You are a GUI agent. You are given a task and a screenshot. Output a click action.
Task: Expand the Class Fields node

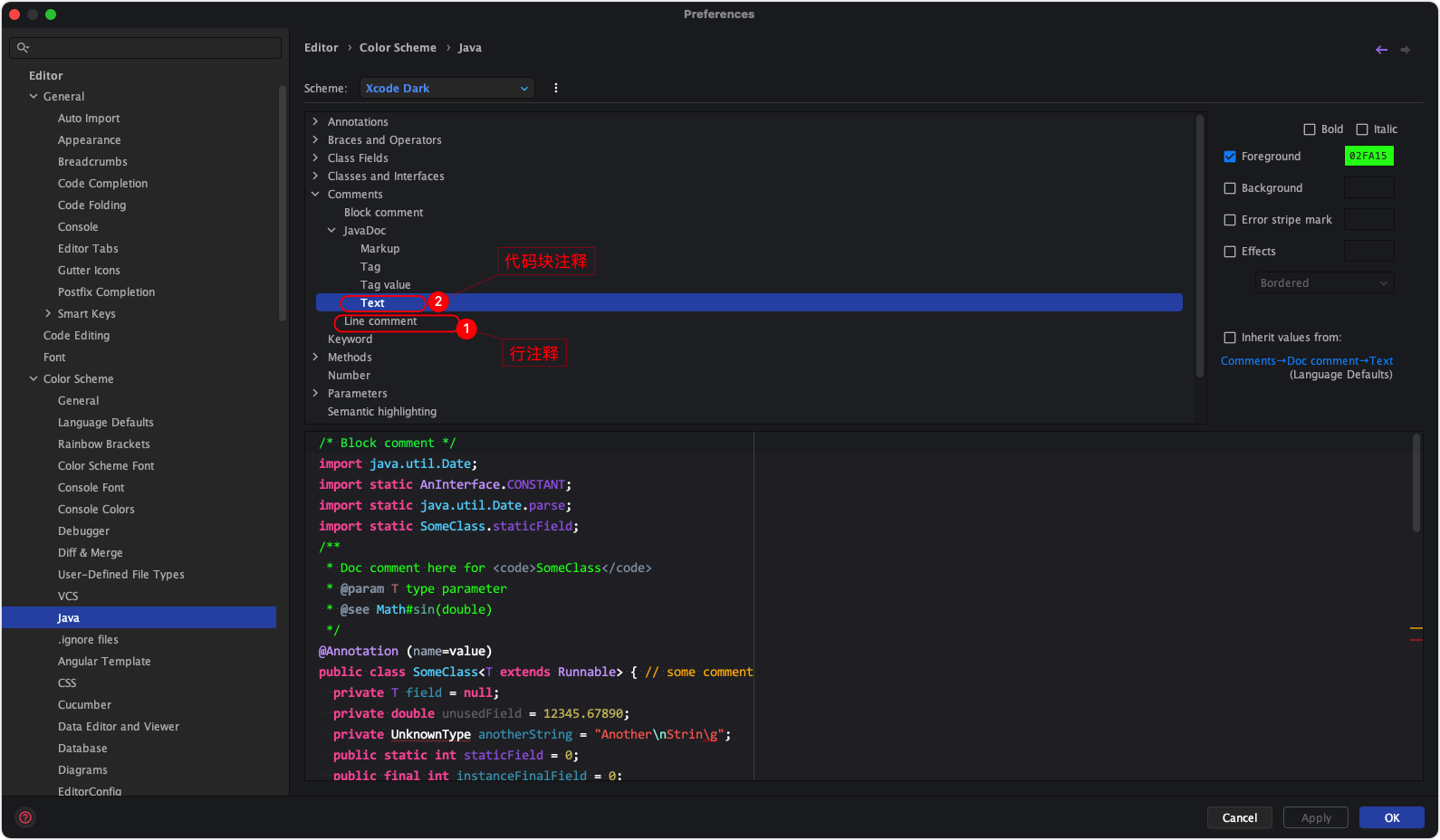(x=315, y=157)
